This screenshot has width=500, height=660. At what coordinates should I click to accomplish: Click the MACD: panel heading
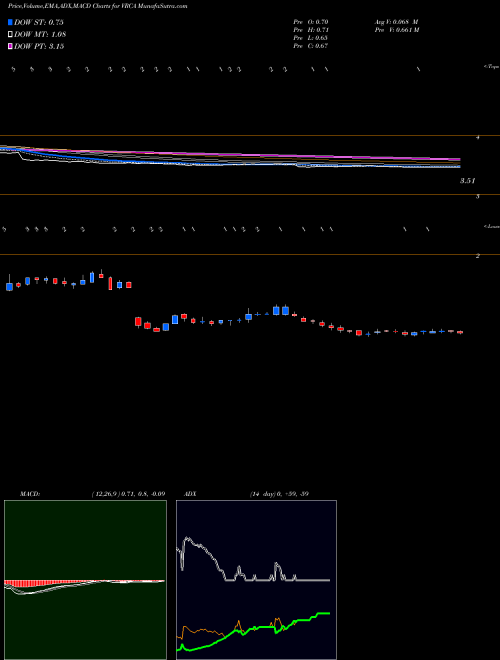tap(30, 494)
